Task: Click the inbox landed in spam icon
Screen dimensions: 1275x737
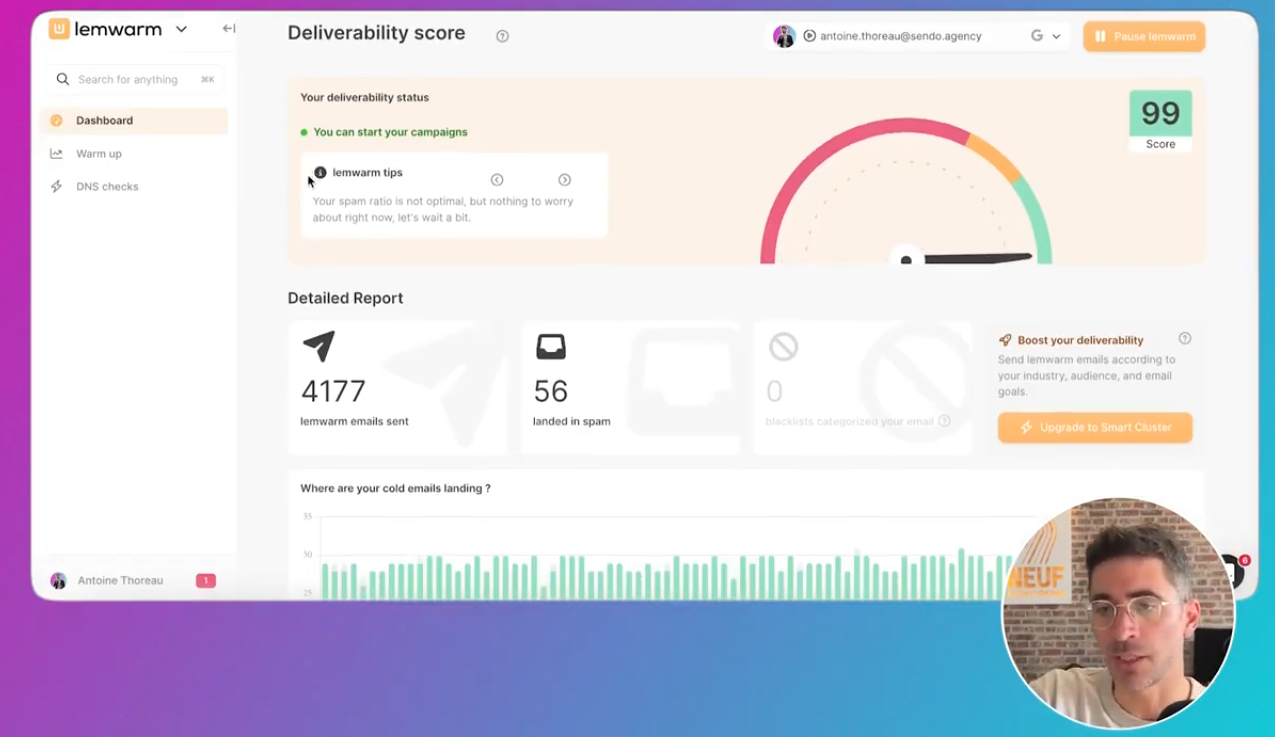Action: click(551, 346)
